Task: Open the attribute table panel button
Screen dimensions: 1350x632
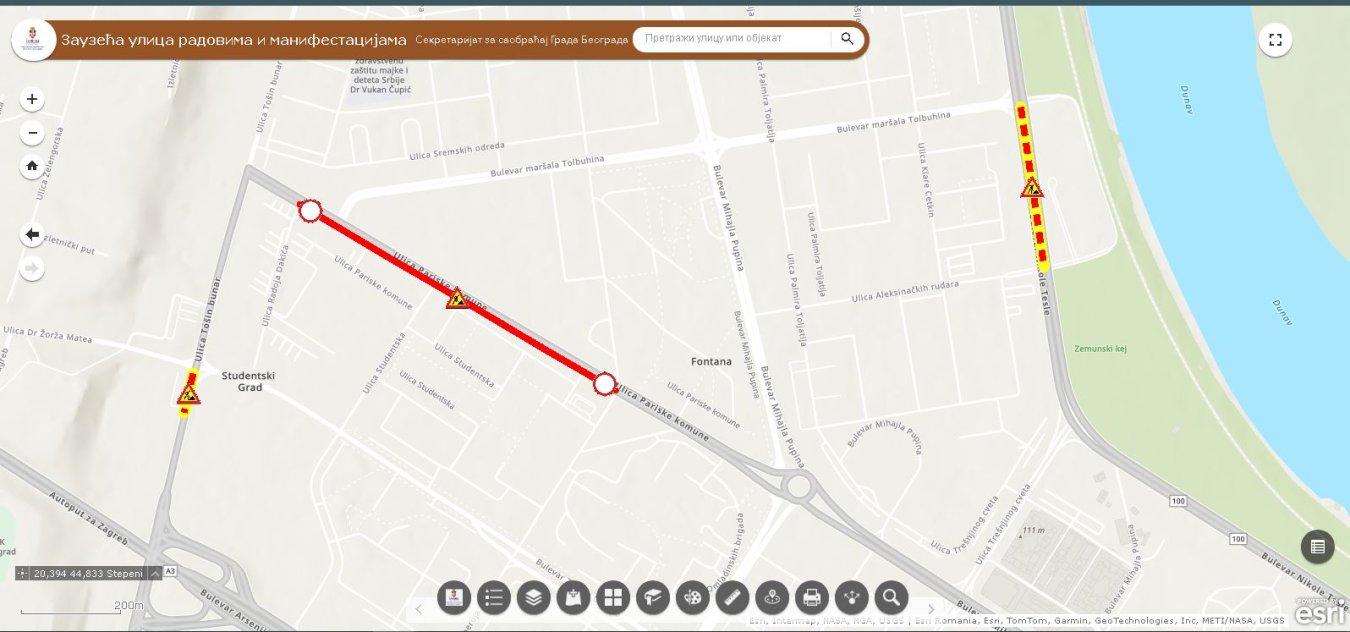Action: (x=1317, y=546)
